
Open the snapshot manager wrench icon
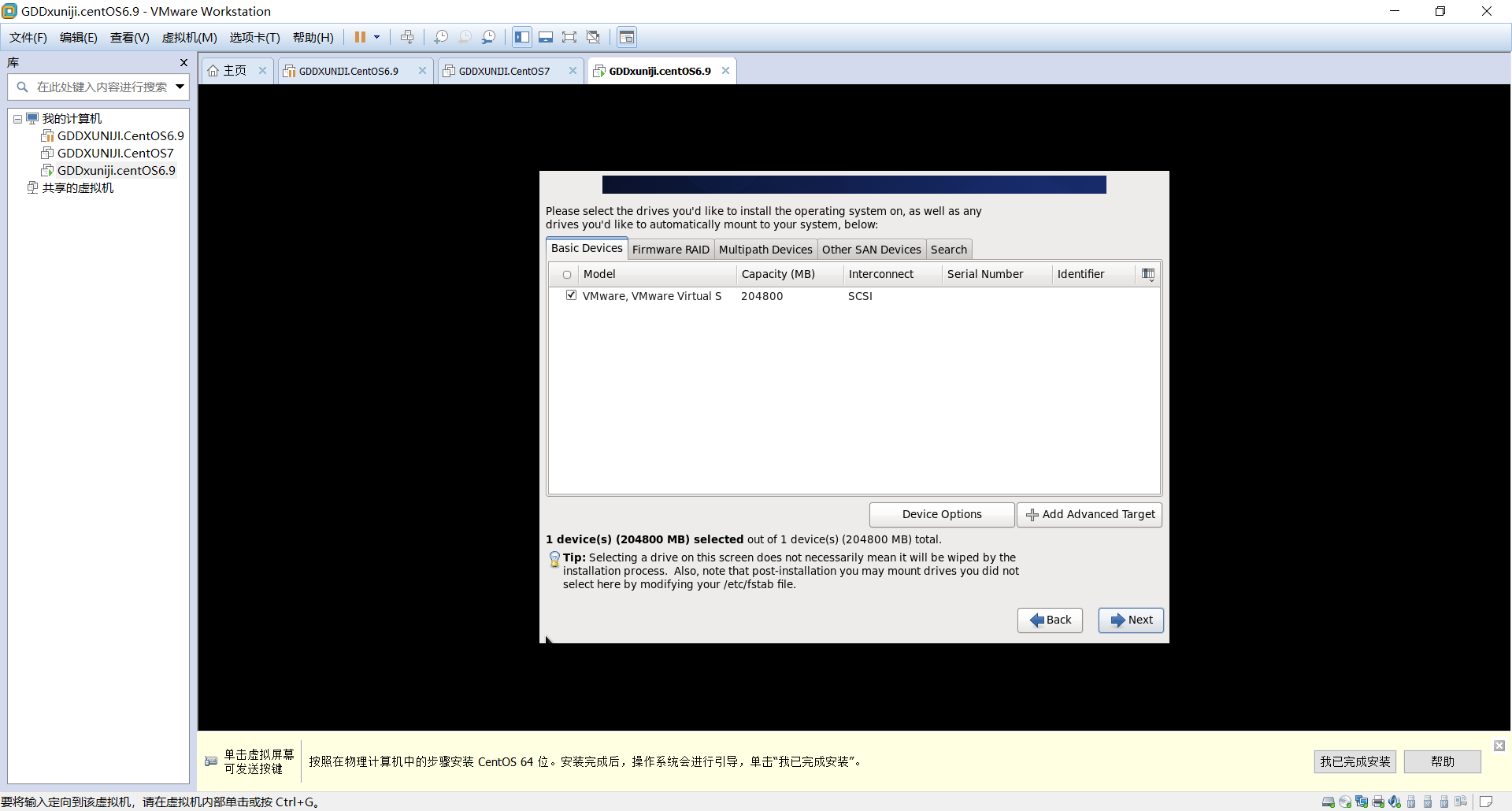pyautogui.click(x=488, y=37)
